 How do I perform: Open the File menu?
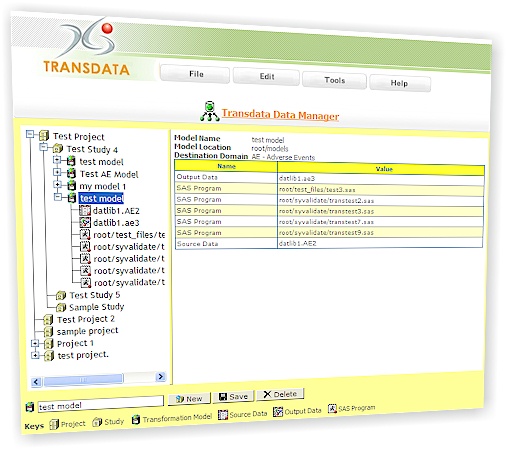(195, 74)
